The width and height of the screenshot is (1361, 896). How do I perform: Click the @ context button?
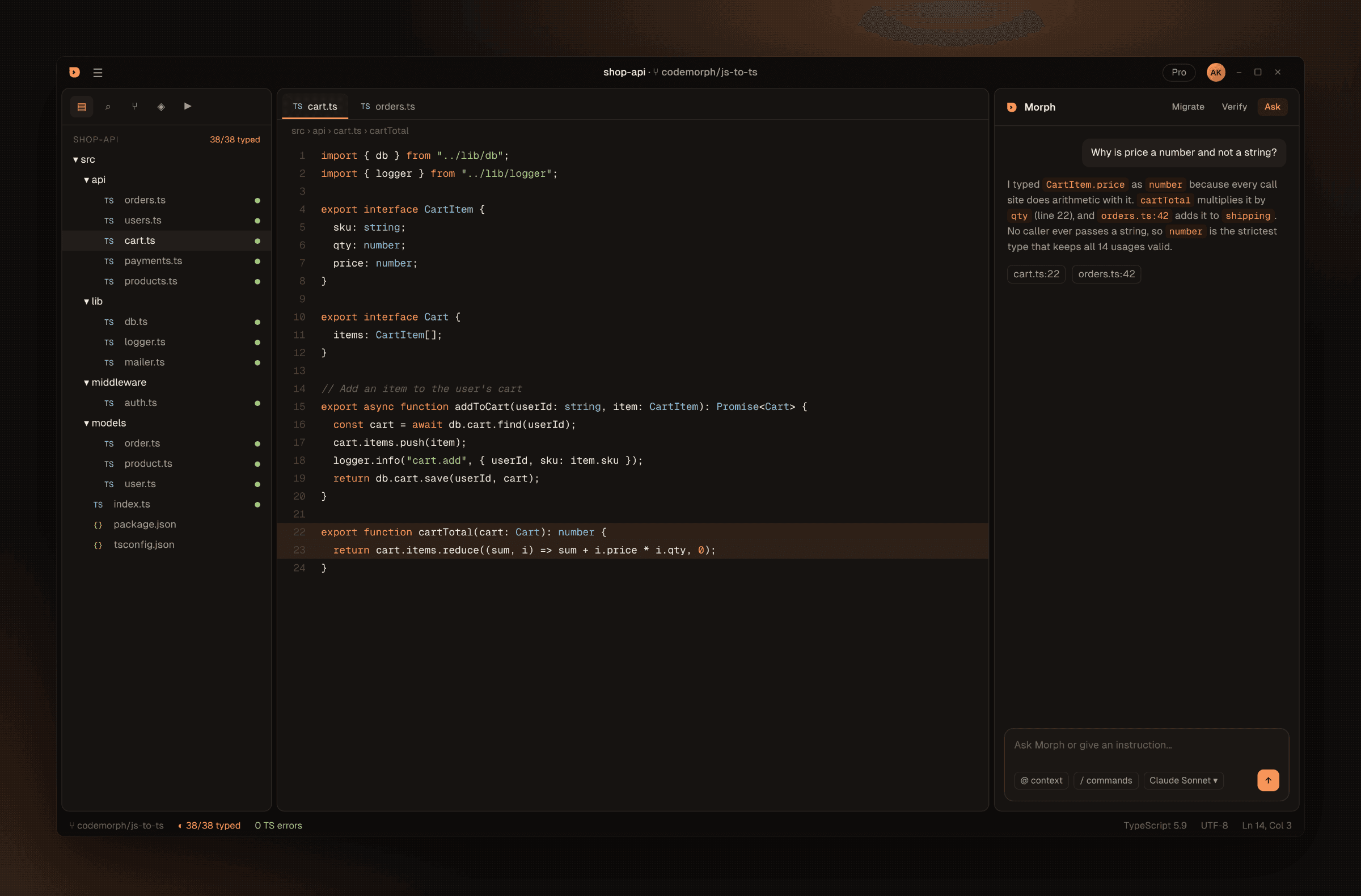click(x=1041, y=780)
